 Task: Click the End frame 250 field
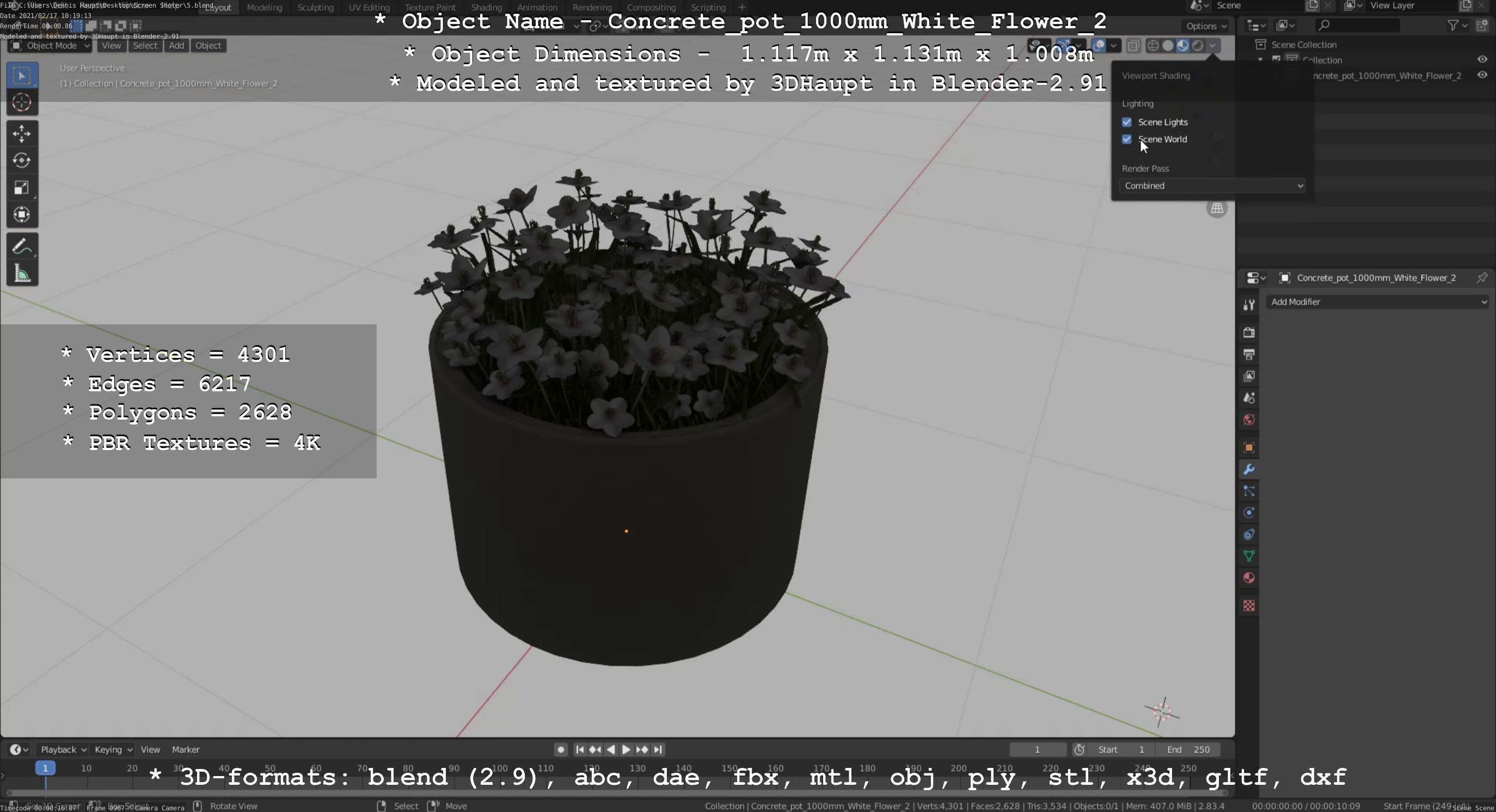click(1188, 750)
